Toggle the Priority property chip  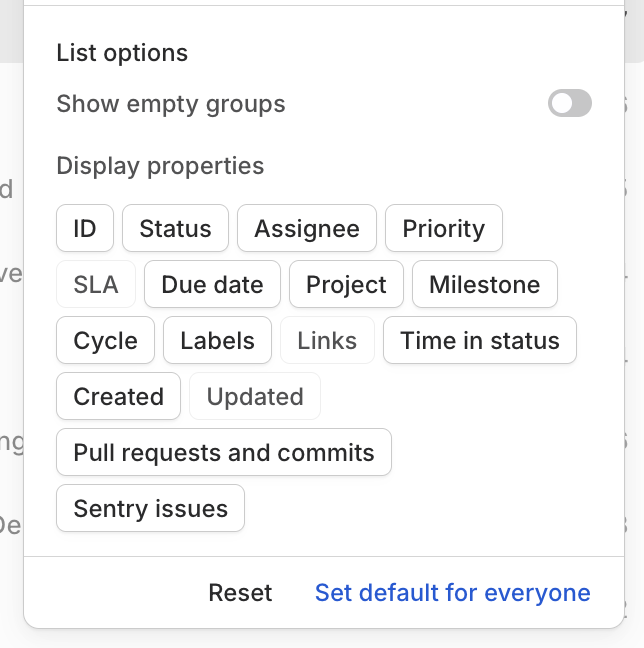[444, 228]
